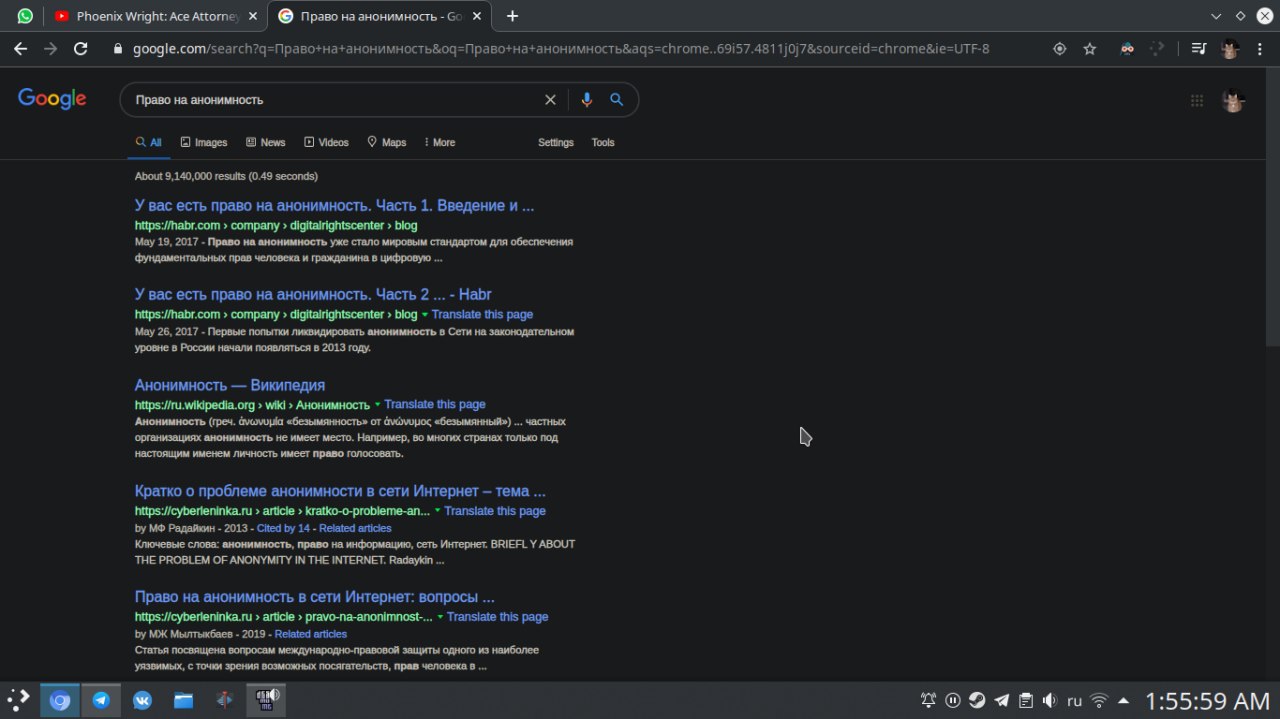Open Steam from the system tray

(x=977, y=700)
